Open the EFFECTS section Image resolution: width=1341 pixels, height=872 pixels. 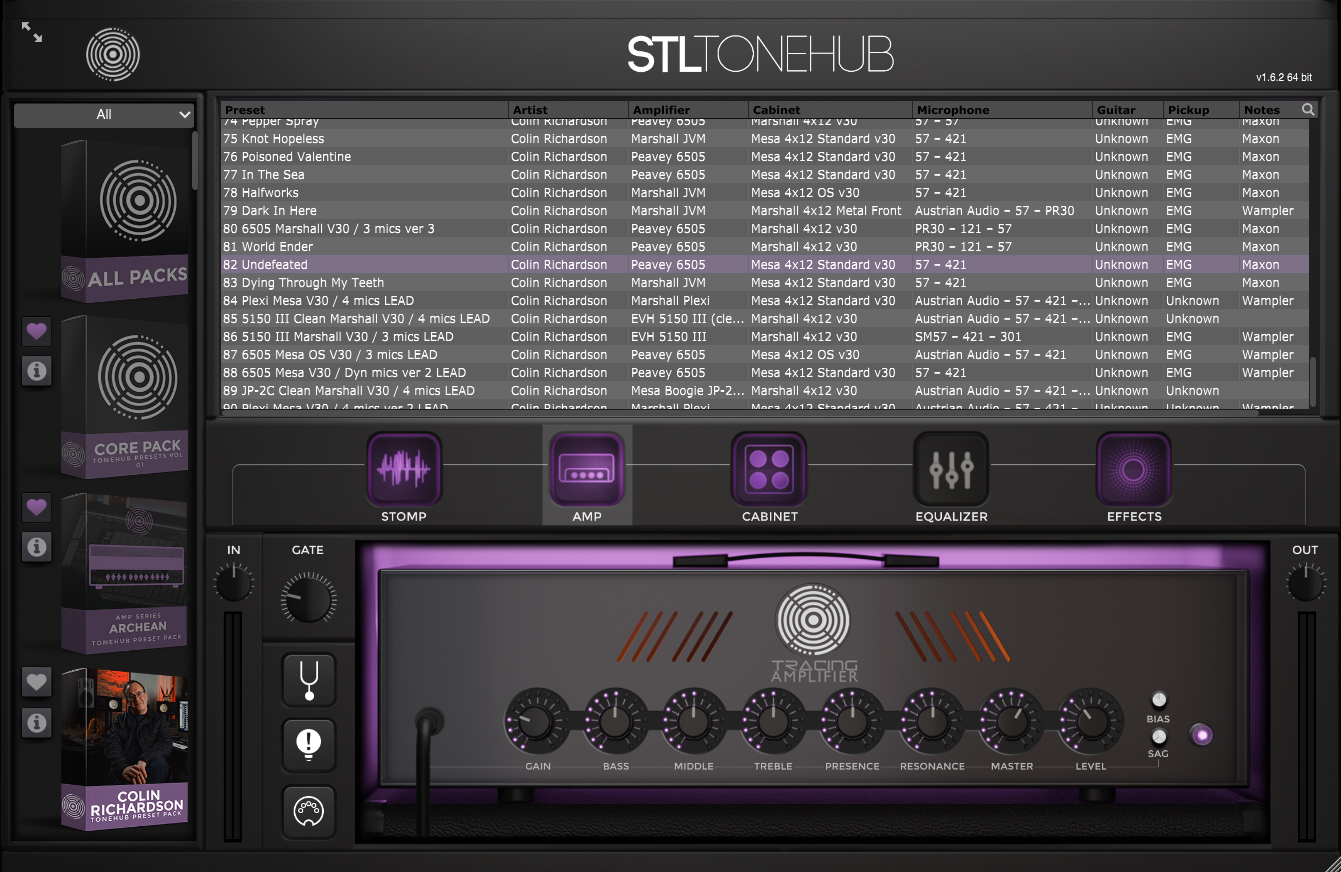coord(1133,469)
